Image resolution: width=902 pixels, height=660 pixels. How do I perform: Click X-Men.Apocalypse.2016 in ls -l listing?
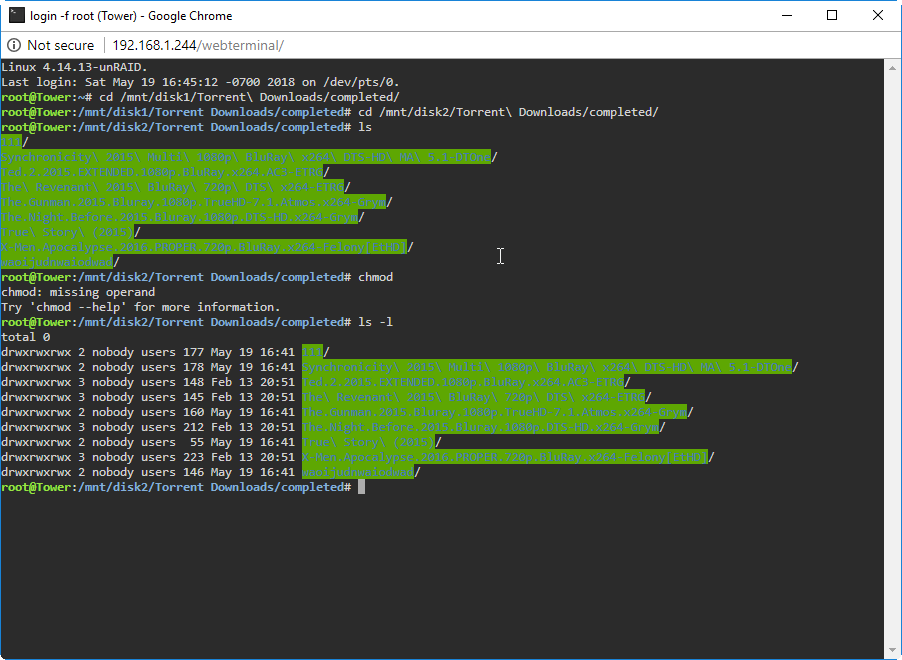pyautogui.click(x=504, y=456)
